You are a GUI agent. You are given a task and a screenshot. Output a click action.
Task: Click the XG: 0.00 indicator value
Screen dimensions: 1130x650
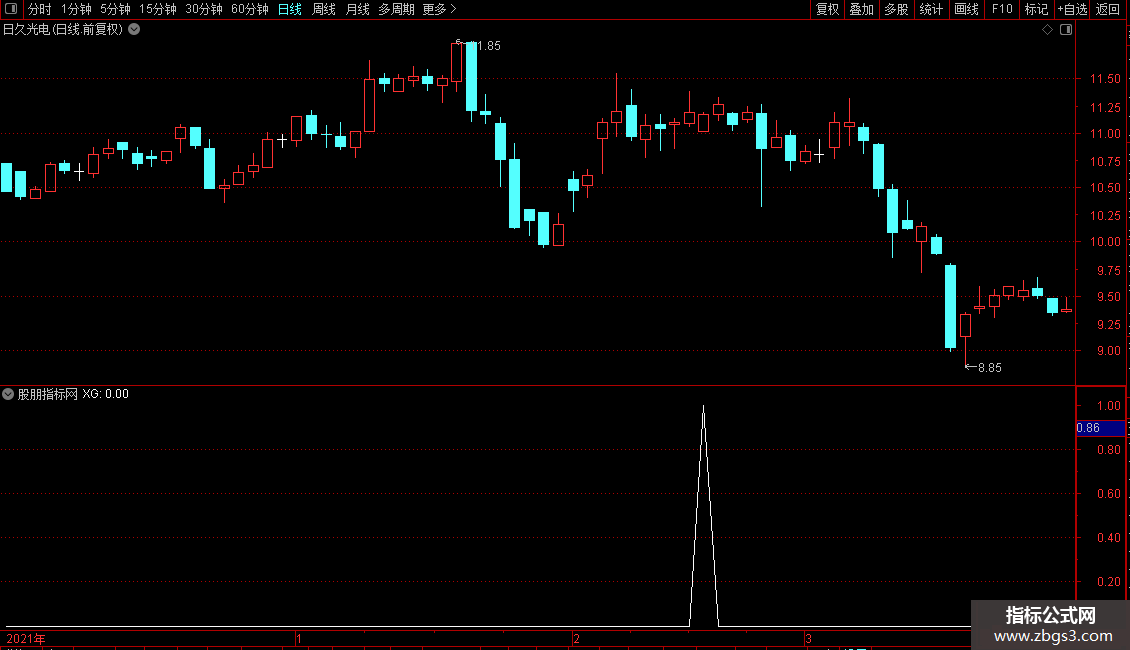click(105, 394)
